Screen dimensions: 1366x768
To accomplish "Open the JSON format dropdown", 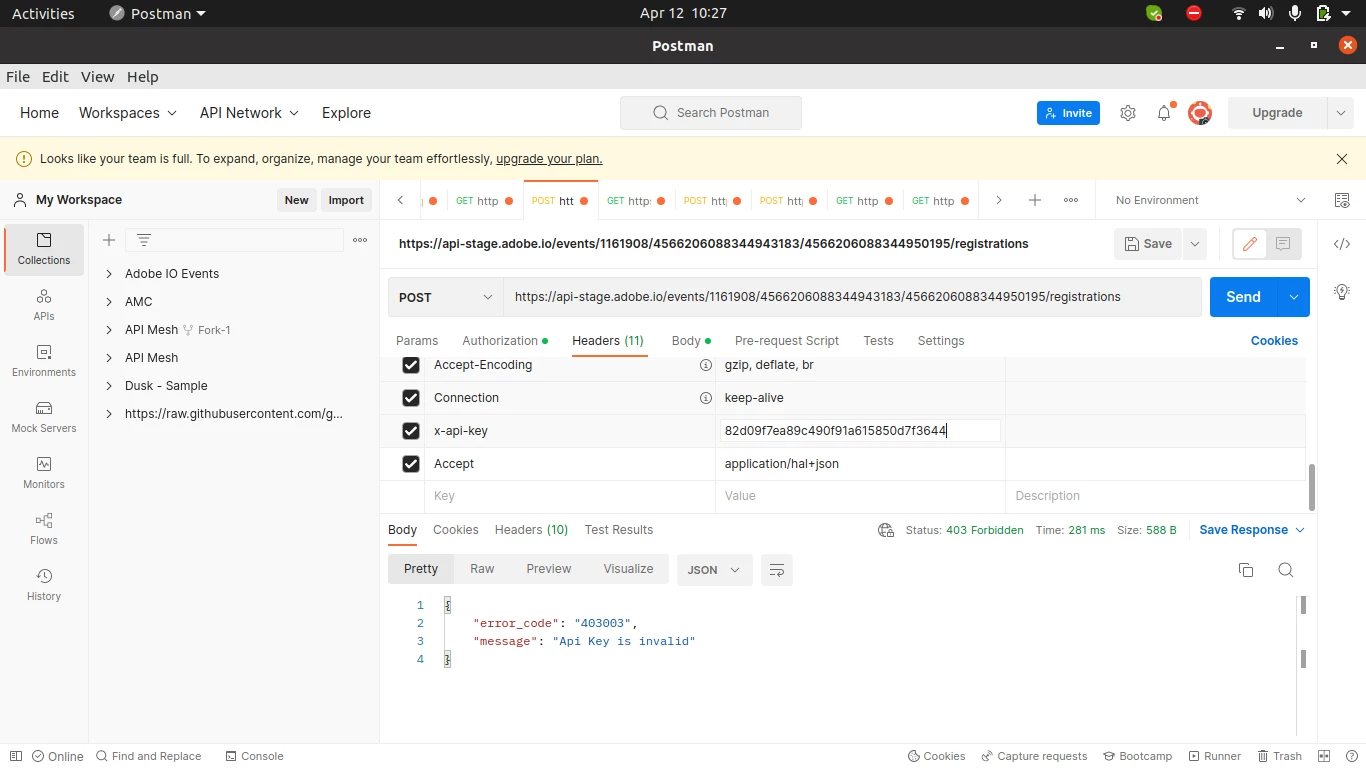I will 715,570.
